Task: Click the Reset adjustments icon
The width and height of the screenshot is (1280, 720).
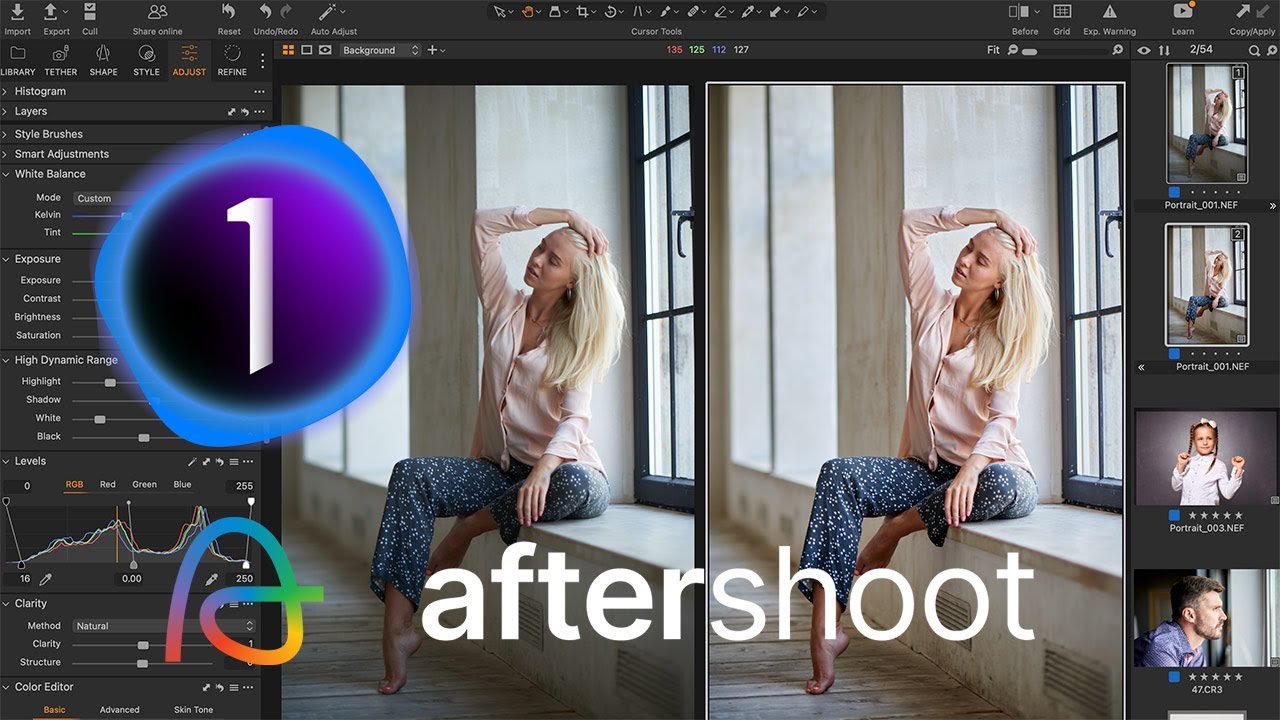Action: coord(229,12)
